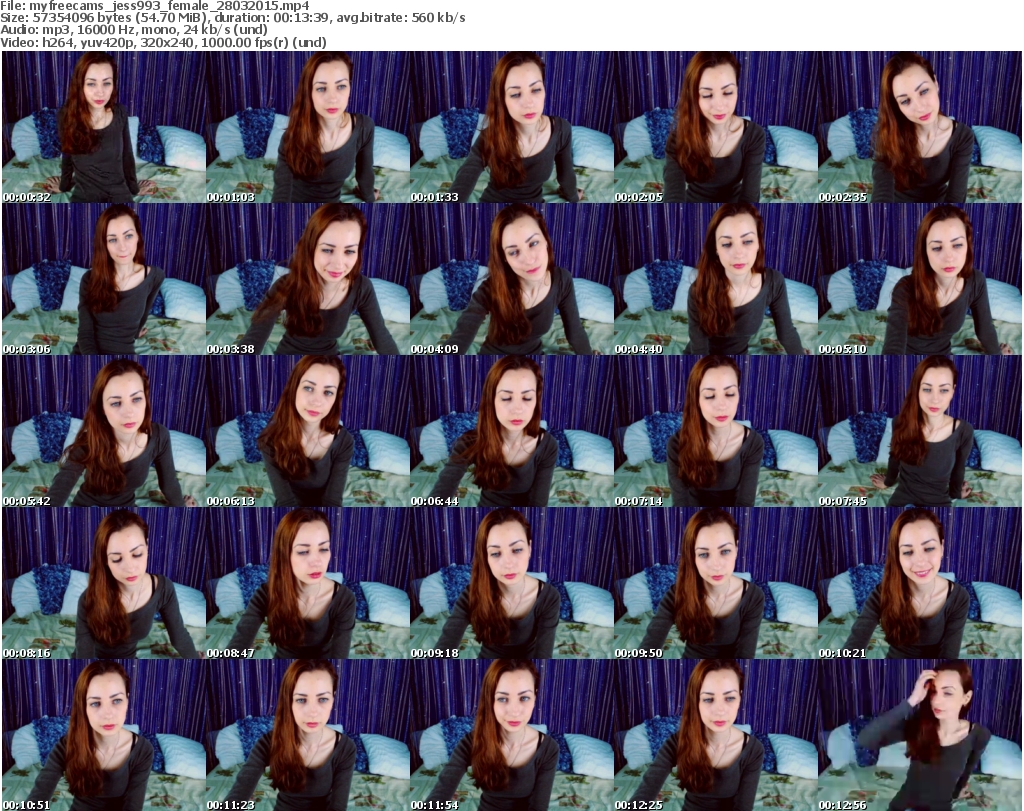The height and width of the screenshot is (811, 1024).
Task: Open the thumbnail timestamped 00:11:23
Action: 308,735
